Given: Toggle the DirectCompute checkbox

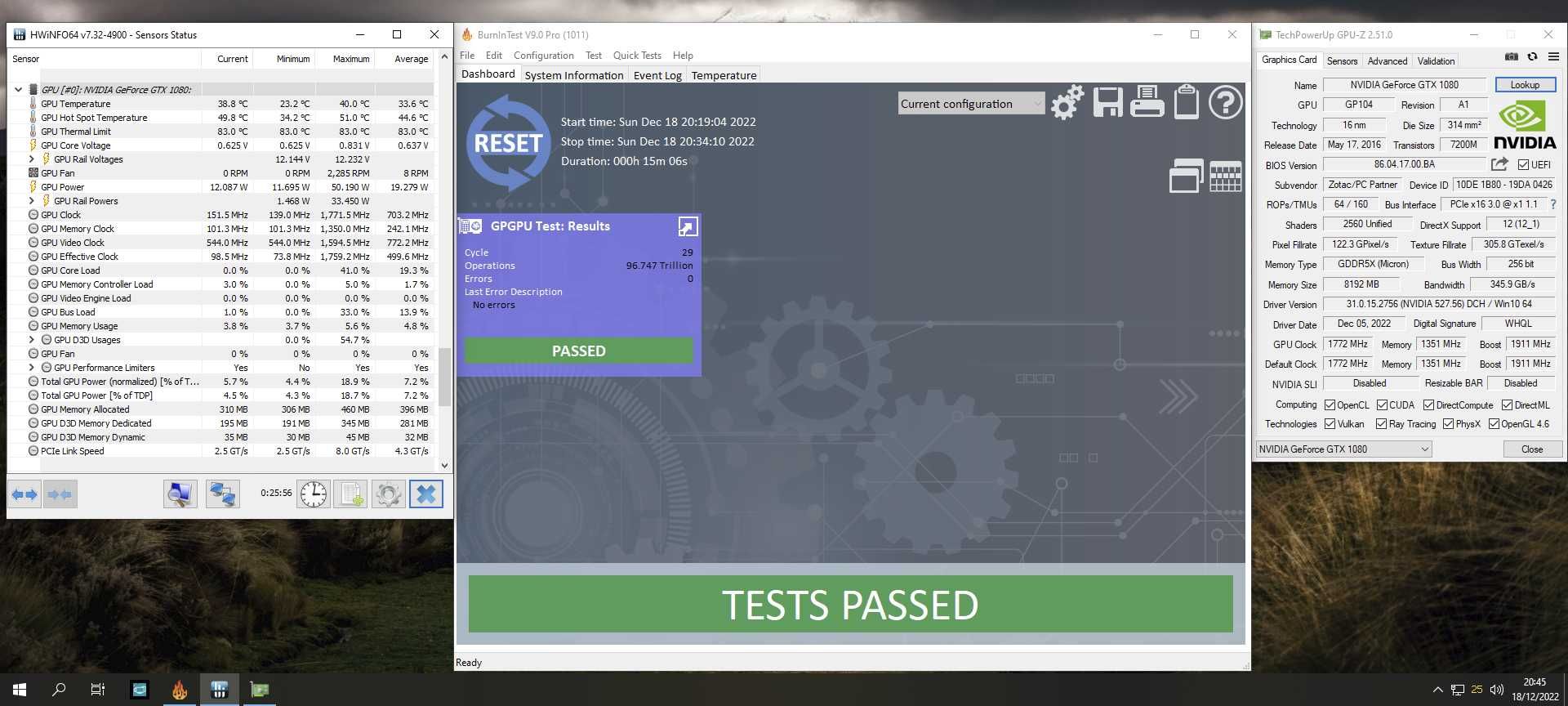Looking at the screenshot, I should (x=1428, y=405).
